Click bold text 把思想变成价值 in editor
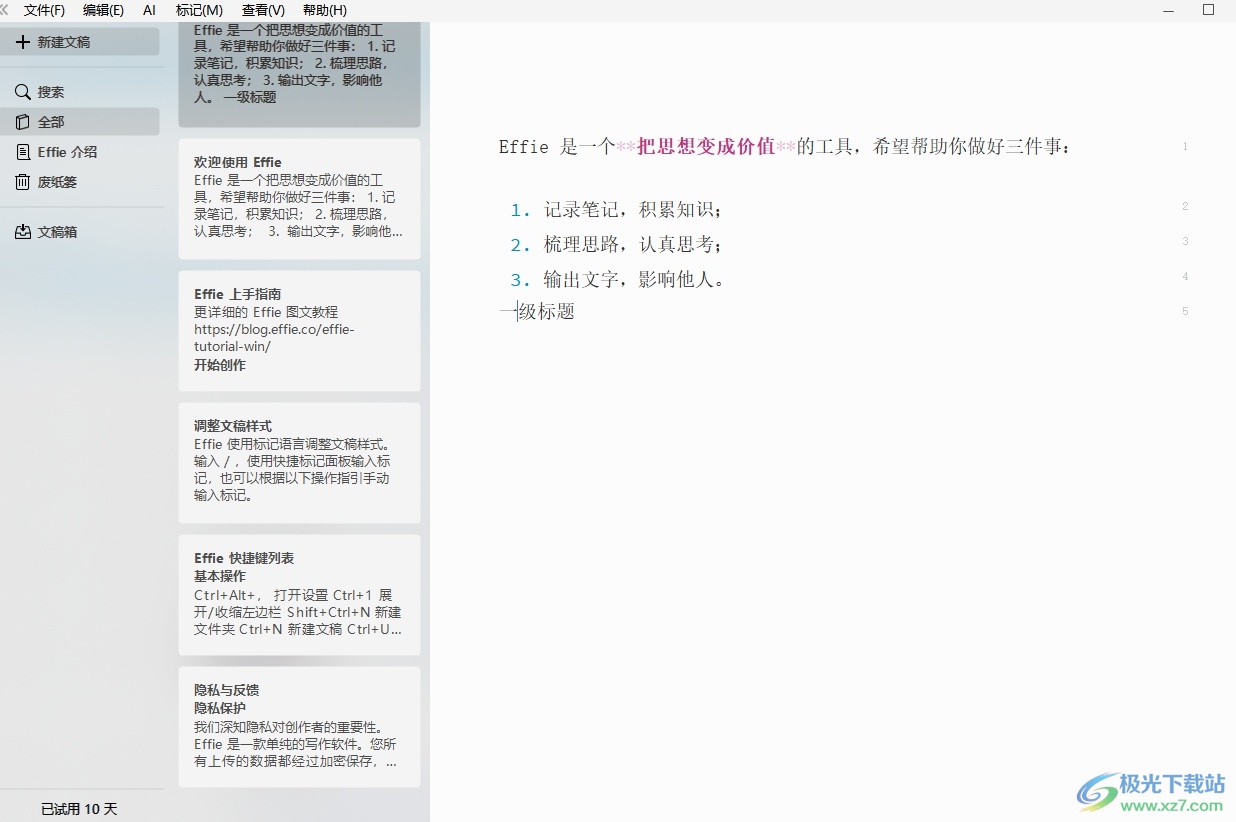1236x822 pixels. pos(706,147)
